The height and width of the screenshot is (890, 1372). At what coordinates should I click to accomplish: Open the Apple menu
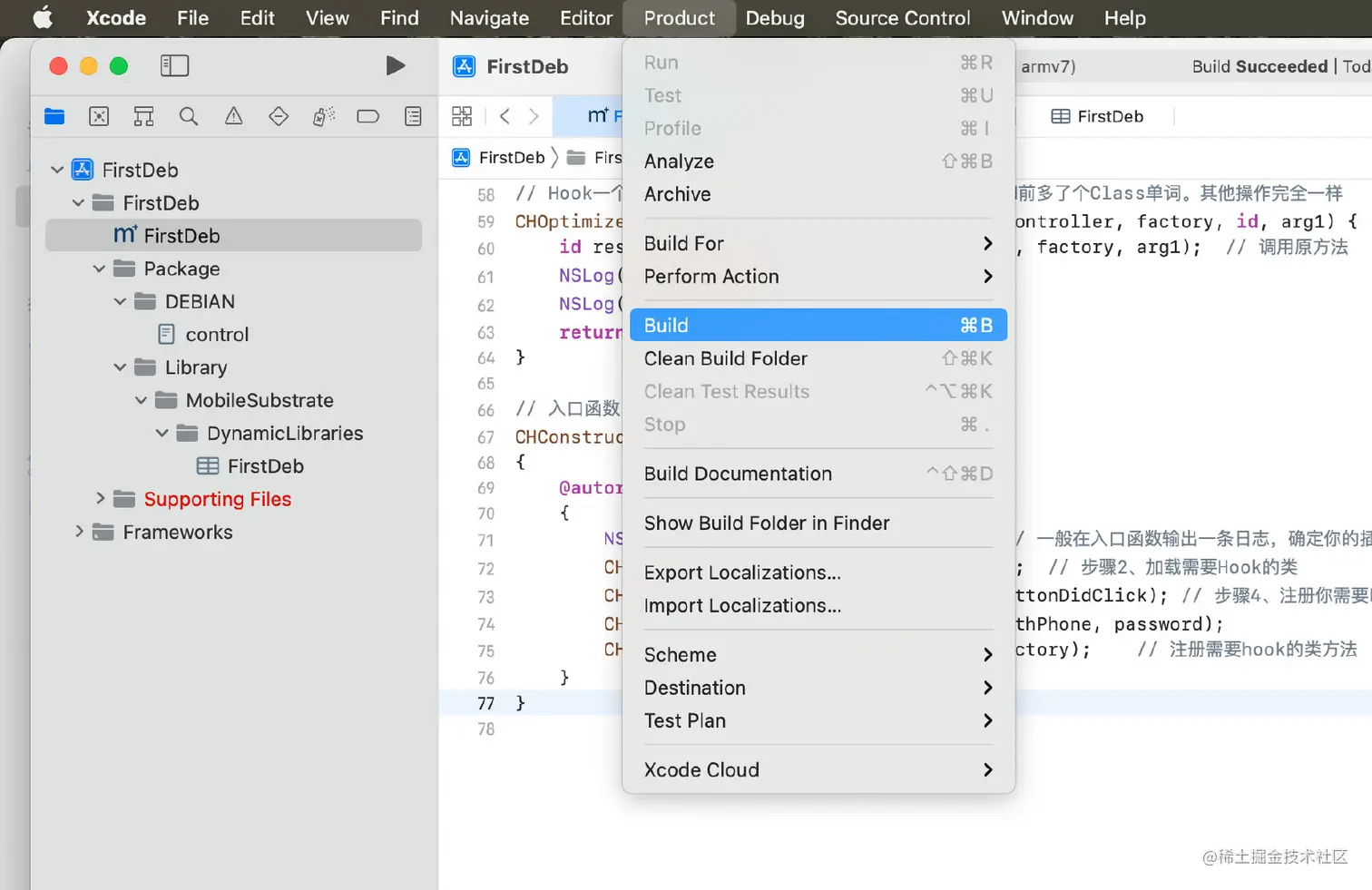pos(43,18)
